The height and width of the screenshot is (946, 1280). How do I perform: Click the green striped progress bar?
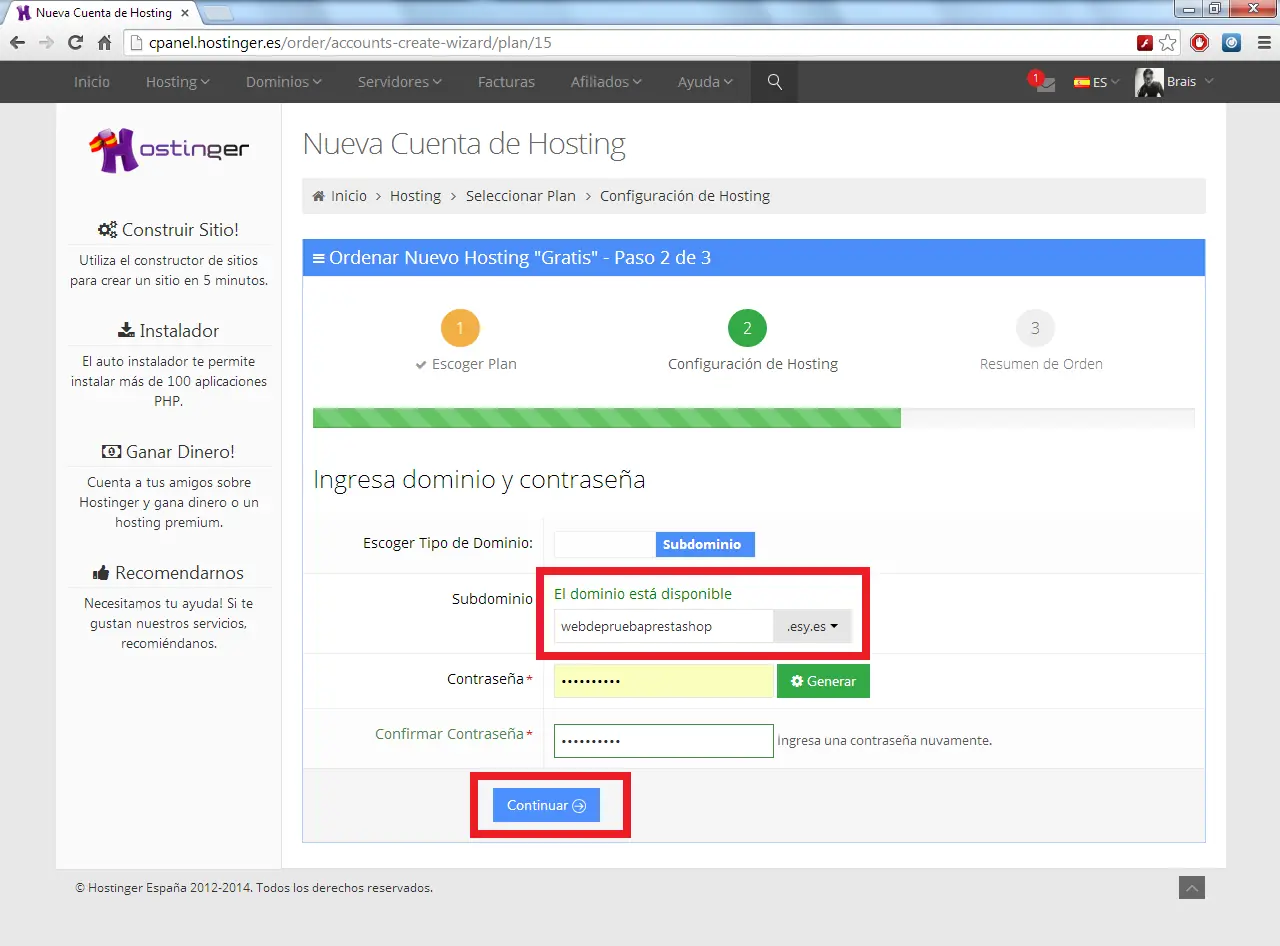click(607, 418)
